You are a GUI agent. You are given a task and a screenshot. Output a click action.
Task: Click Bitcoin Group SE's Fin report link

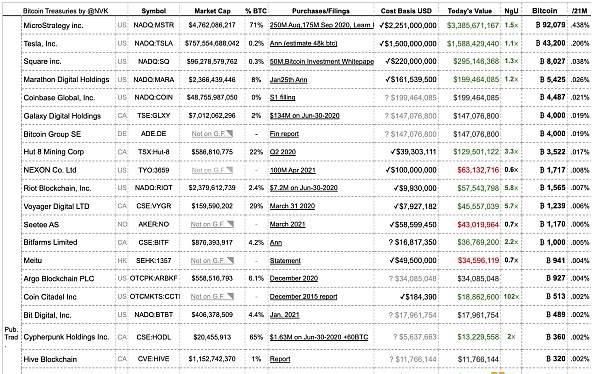point(284,134)
